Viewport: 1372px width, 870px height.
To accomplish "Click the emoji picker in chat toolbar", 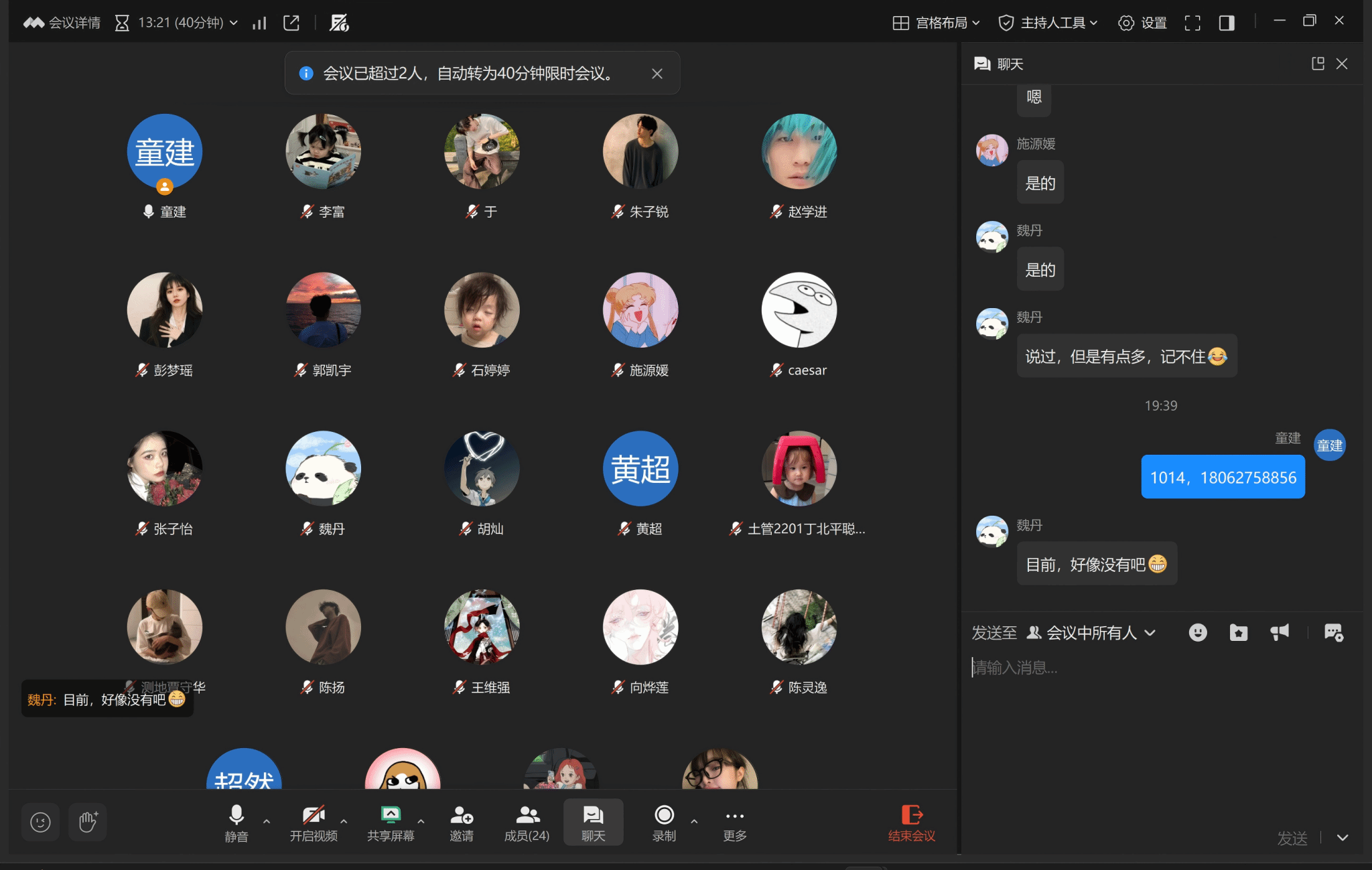I will coord(1198,632).
